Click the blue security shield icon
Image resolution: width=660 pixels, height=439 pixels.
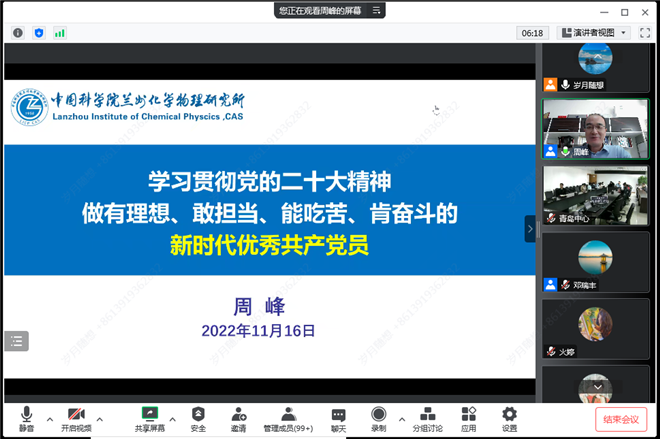[39, 33]
